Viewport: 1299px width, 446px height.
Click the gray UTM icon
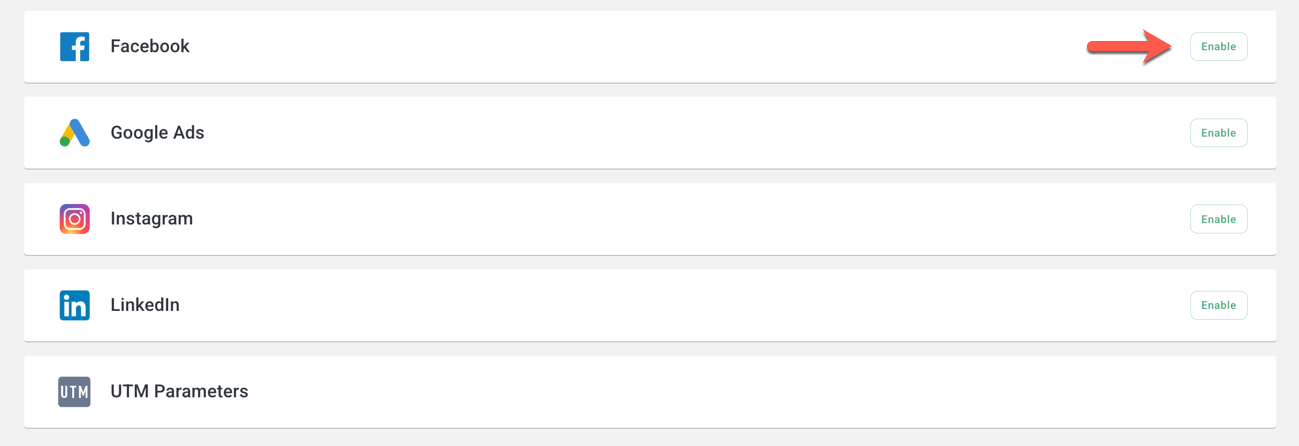[x=74, y=392]
